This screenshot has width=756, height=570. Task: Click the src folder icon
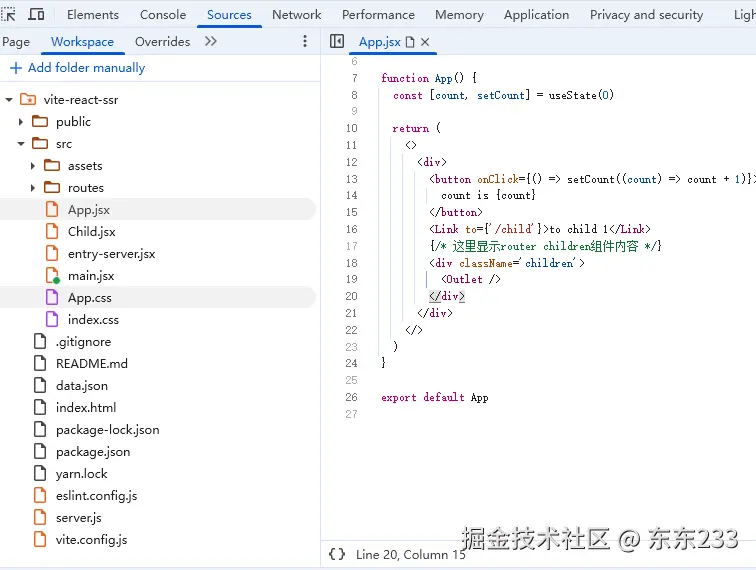[x=40, y=143]
